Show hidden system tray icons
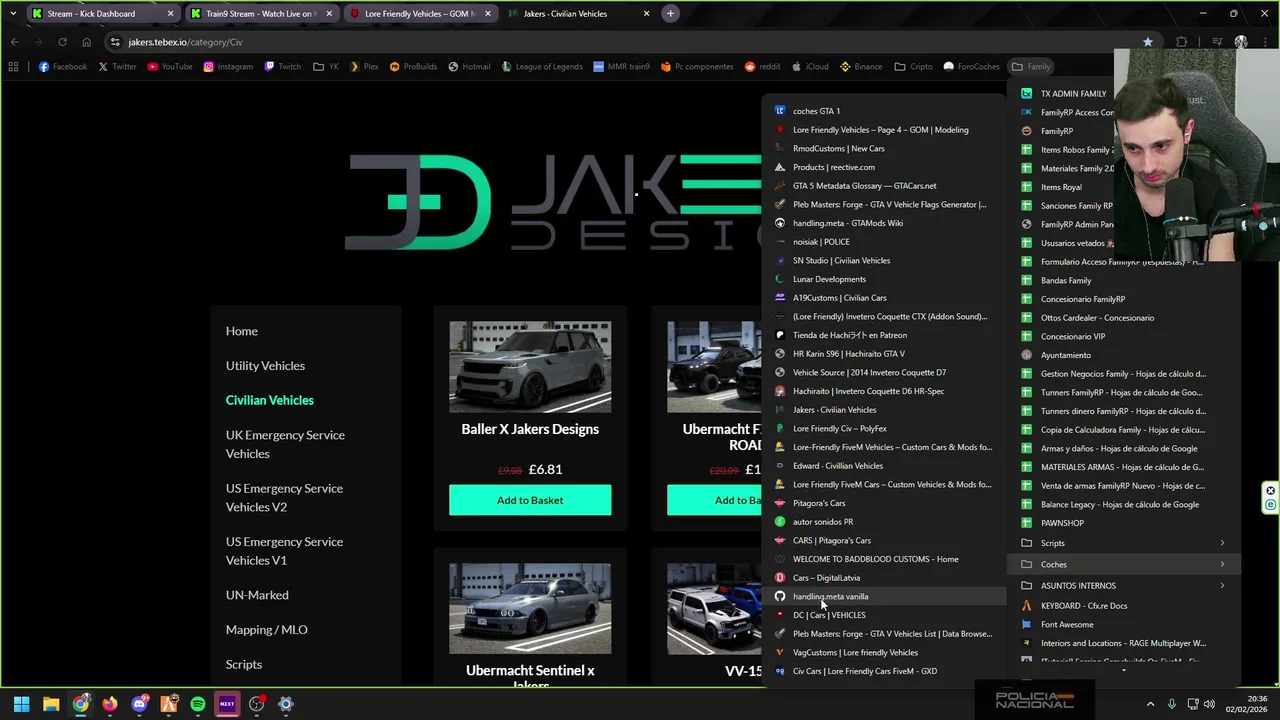The image size is (1280, 720). [1150, 704]
